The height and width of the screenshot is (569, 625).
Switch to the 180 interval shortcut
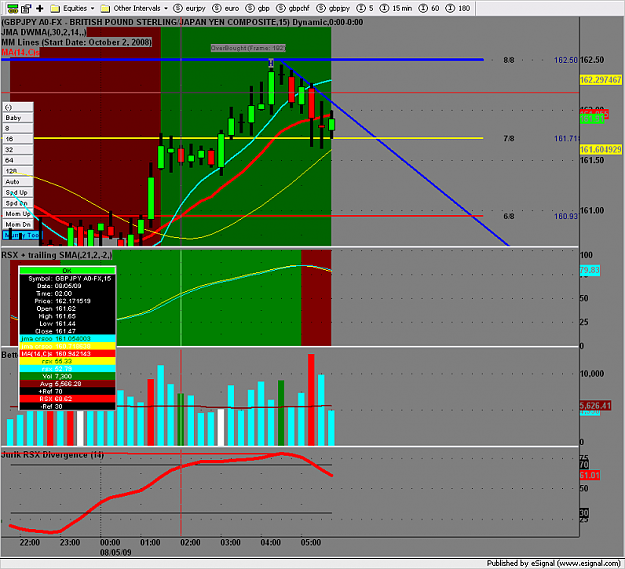pyautogui.click(x=458, y=8)
